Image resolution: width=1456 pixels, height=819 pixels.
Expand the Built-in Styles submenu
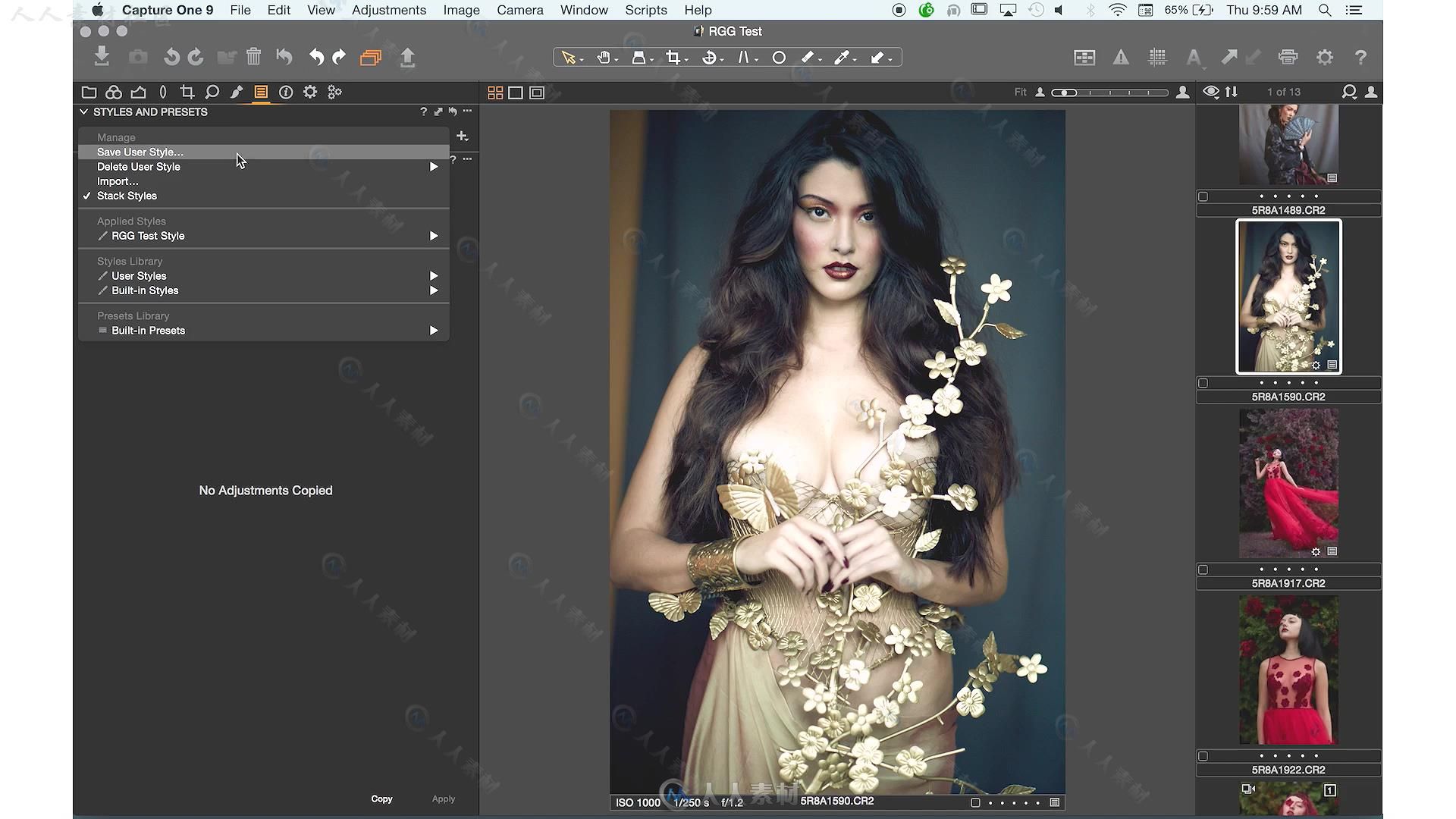click(434, 290)
